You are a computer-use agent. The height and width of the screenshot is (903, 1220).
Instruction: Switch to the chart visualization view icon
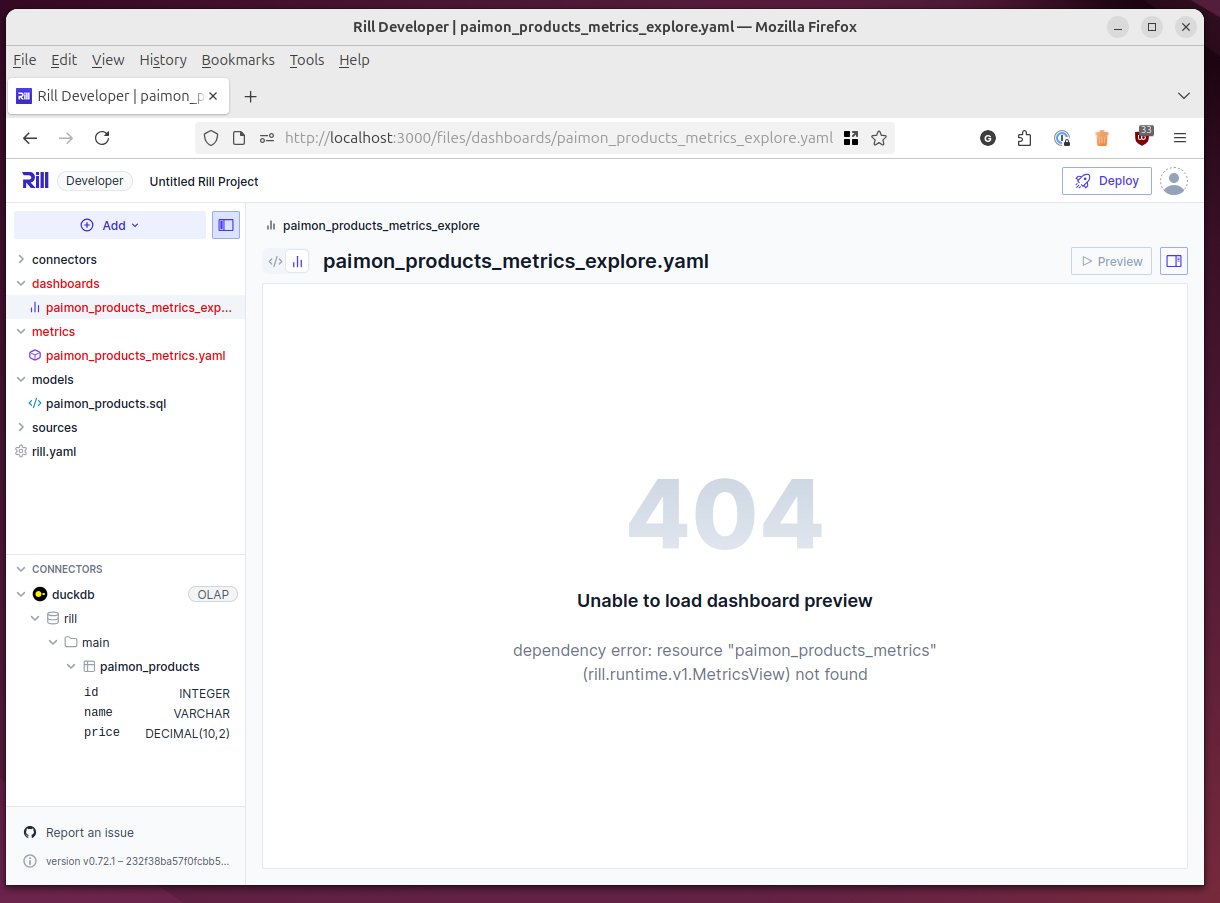tap(297, 260)
